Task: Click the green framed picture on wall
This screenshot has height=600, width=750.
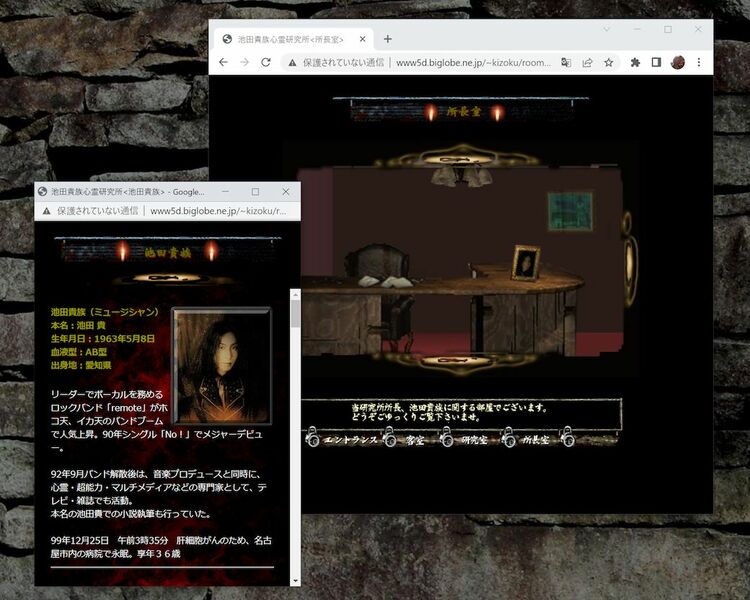Action: pos(570,211)
